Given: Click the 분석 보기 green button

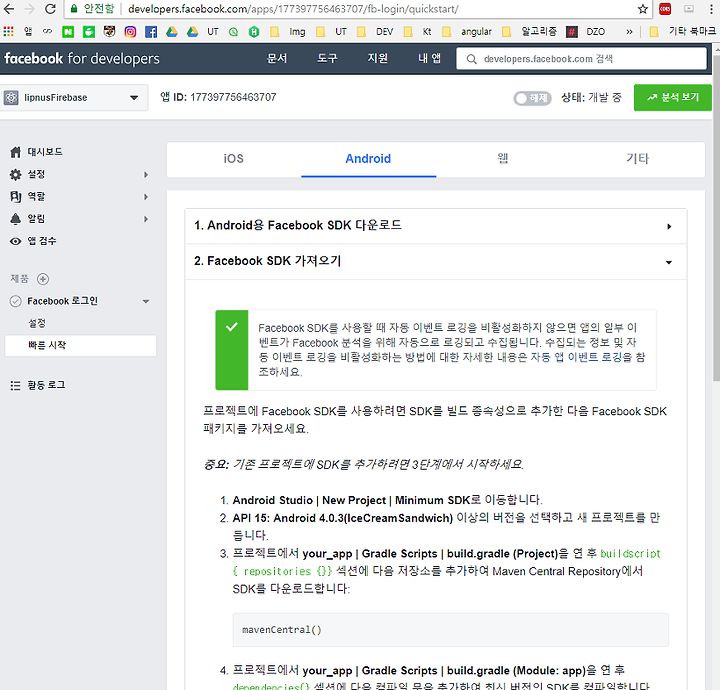Looking at the screenshot, I should [x=673, y=97].
